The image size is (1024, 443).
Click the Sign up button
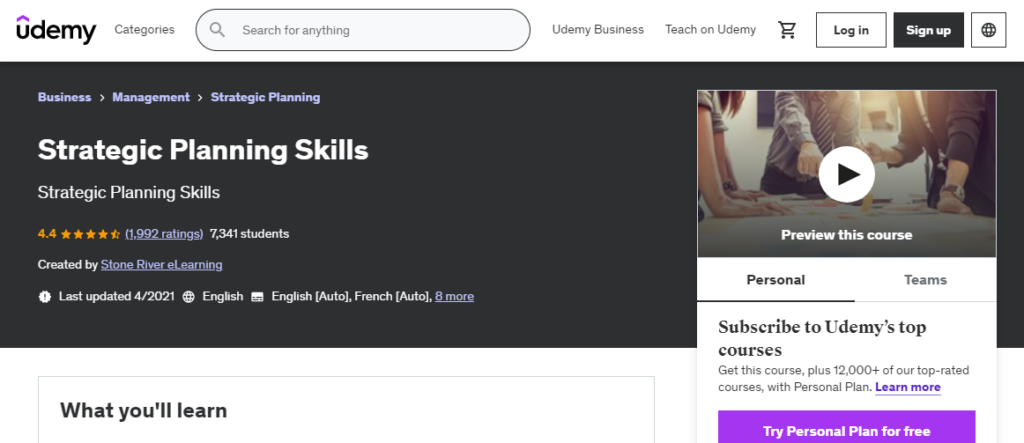click(x=928, y=30)
